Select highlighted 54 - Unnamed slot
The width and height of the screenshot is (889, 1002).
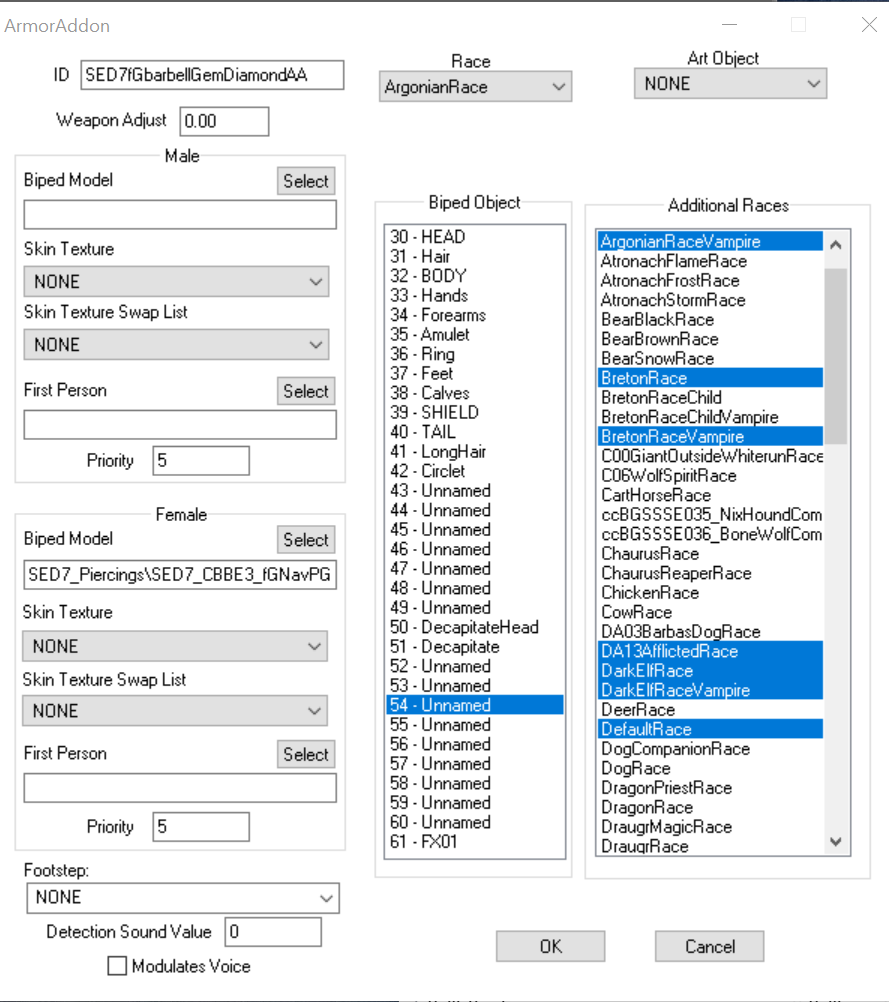point(475,705)
